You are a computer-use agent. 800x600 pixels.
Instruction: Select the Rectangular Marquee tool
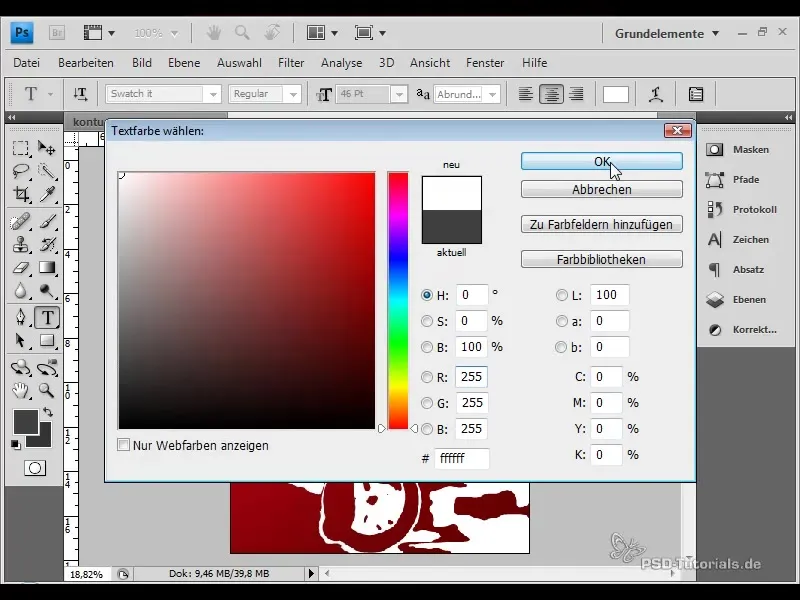(x=20, y=148)
